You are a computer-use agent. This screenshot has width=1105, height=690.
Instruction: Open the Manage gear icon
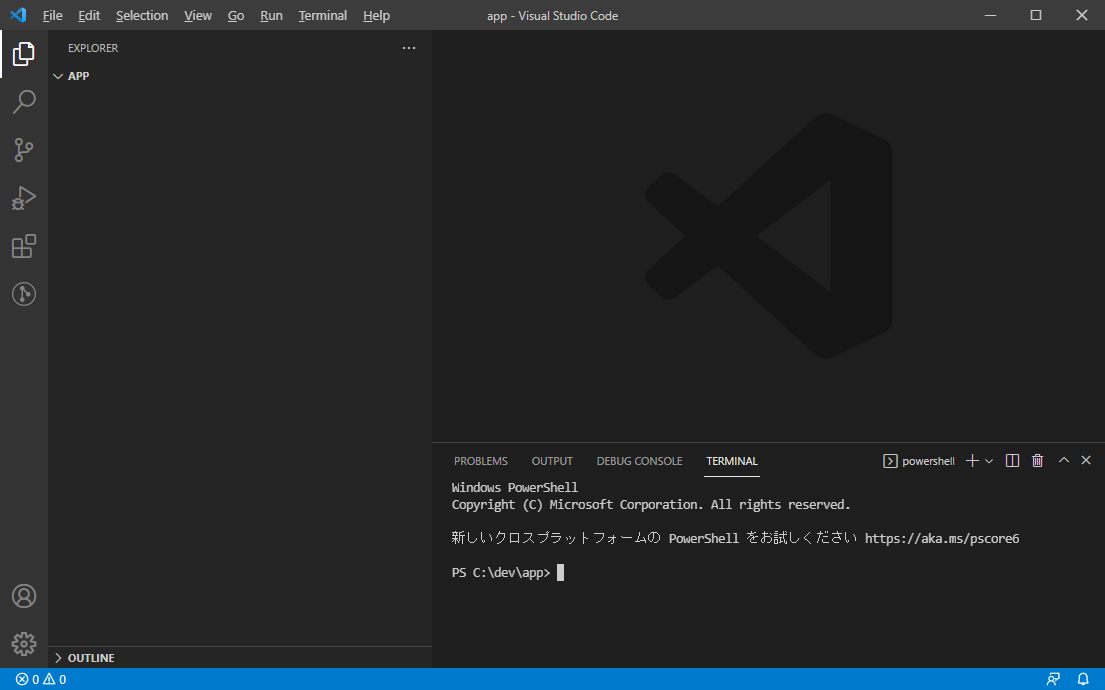23,643
